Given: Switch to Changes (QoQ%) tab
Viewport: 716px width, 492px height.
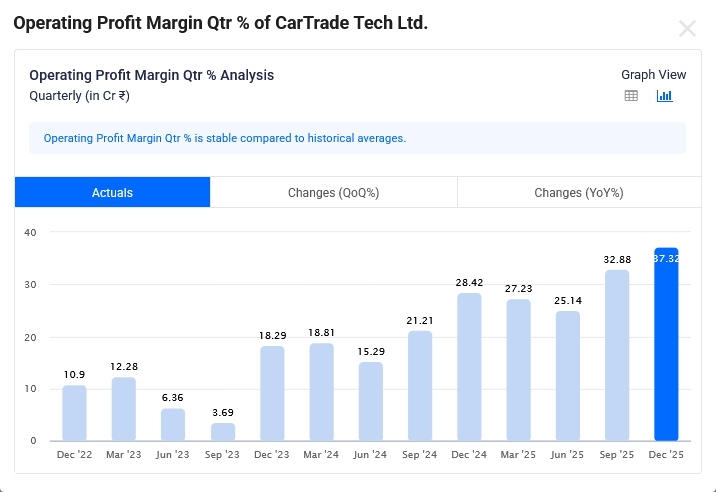Looking at the screenshot, I should point(333,193).
